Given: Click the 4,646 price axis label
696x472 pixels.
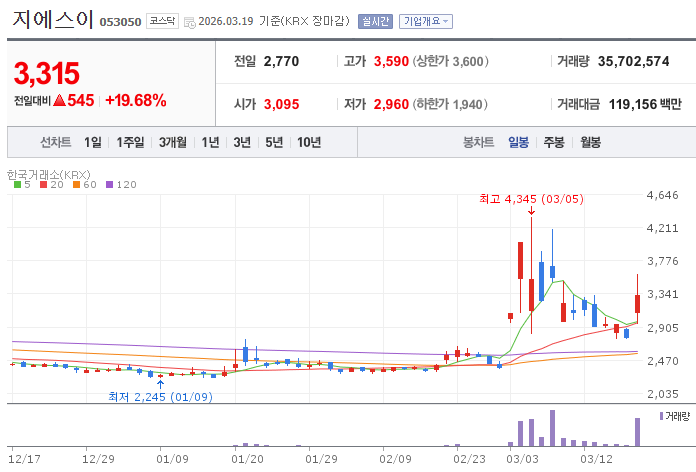Looking at the screenshot, I should [x=663, y=195].
